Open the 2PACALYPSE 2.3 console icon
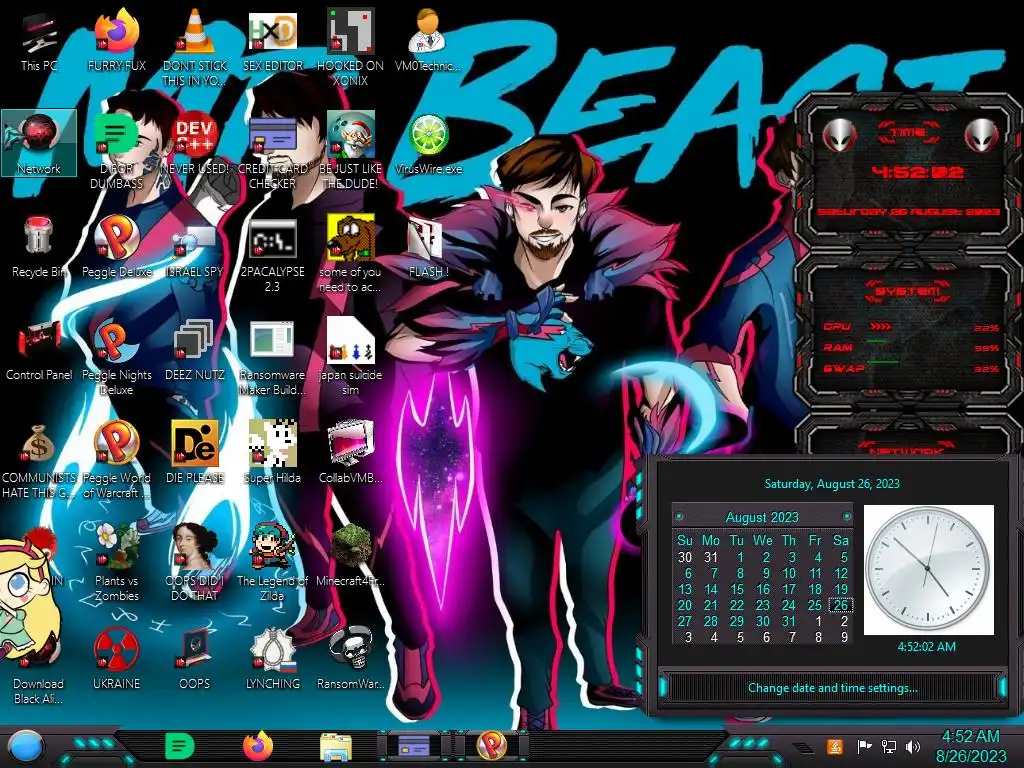The image size is (1024, 768). (272, 255)
